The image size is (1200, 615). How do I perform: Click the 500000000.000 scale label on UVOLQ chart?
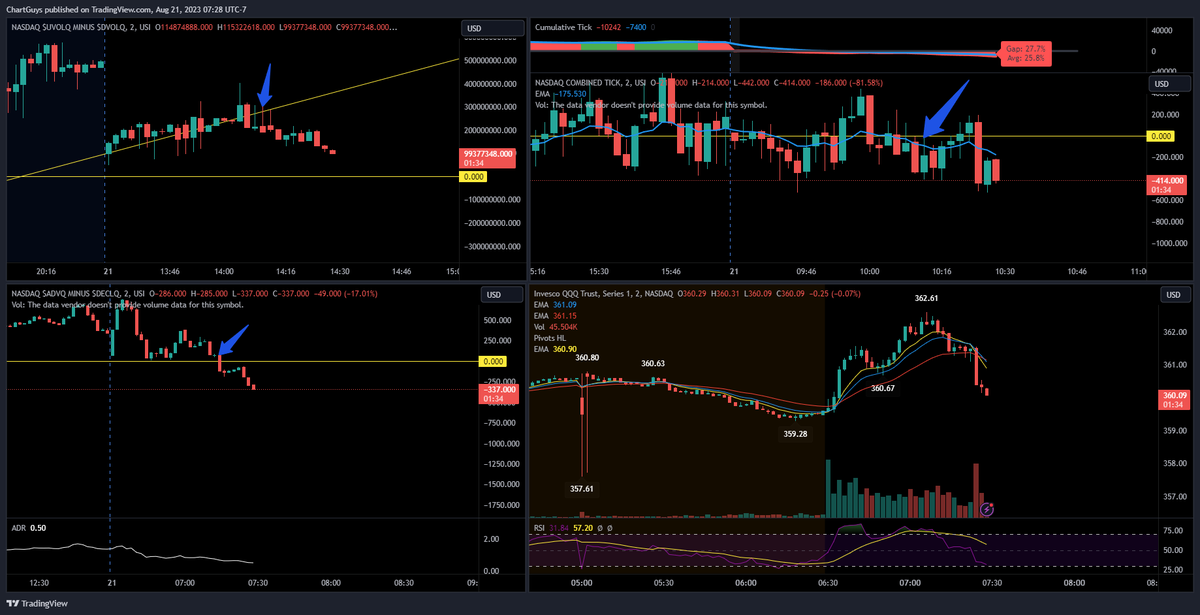492,60
